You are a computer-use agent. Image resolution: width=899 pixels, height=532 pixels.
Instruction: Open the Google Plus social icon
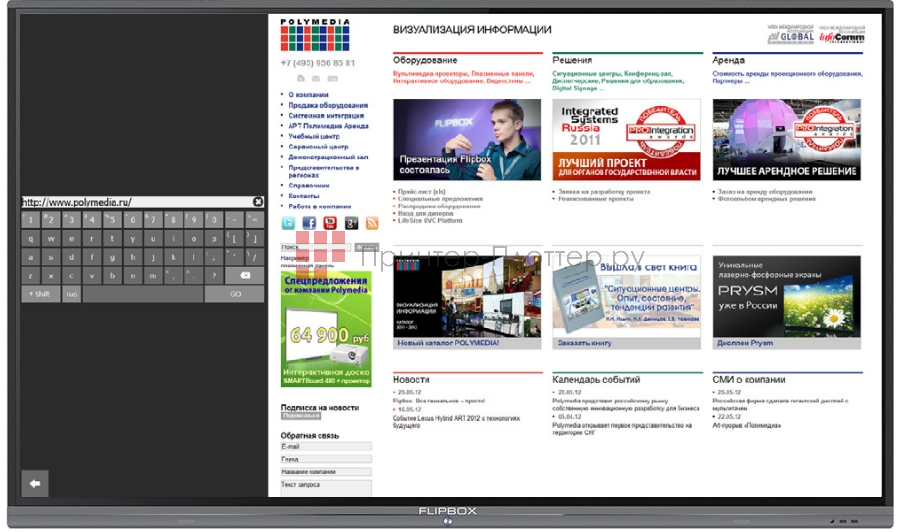[x=351, y=223]
